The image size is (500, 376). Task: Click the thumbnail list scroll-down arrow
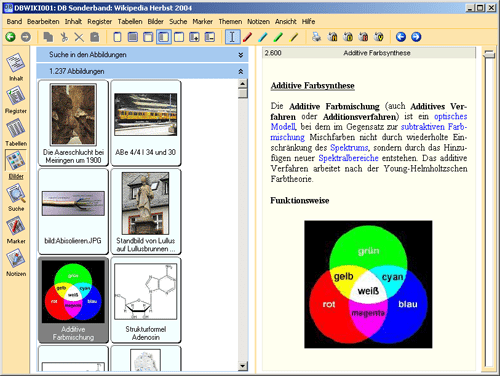point(243,366)
